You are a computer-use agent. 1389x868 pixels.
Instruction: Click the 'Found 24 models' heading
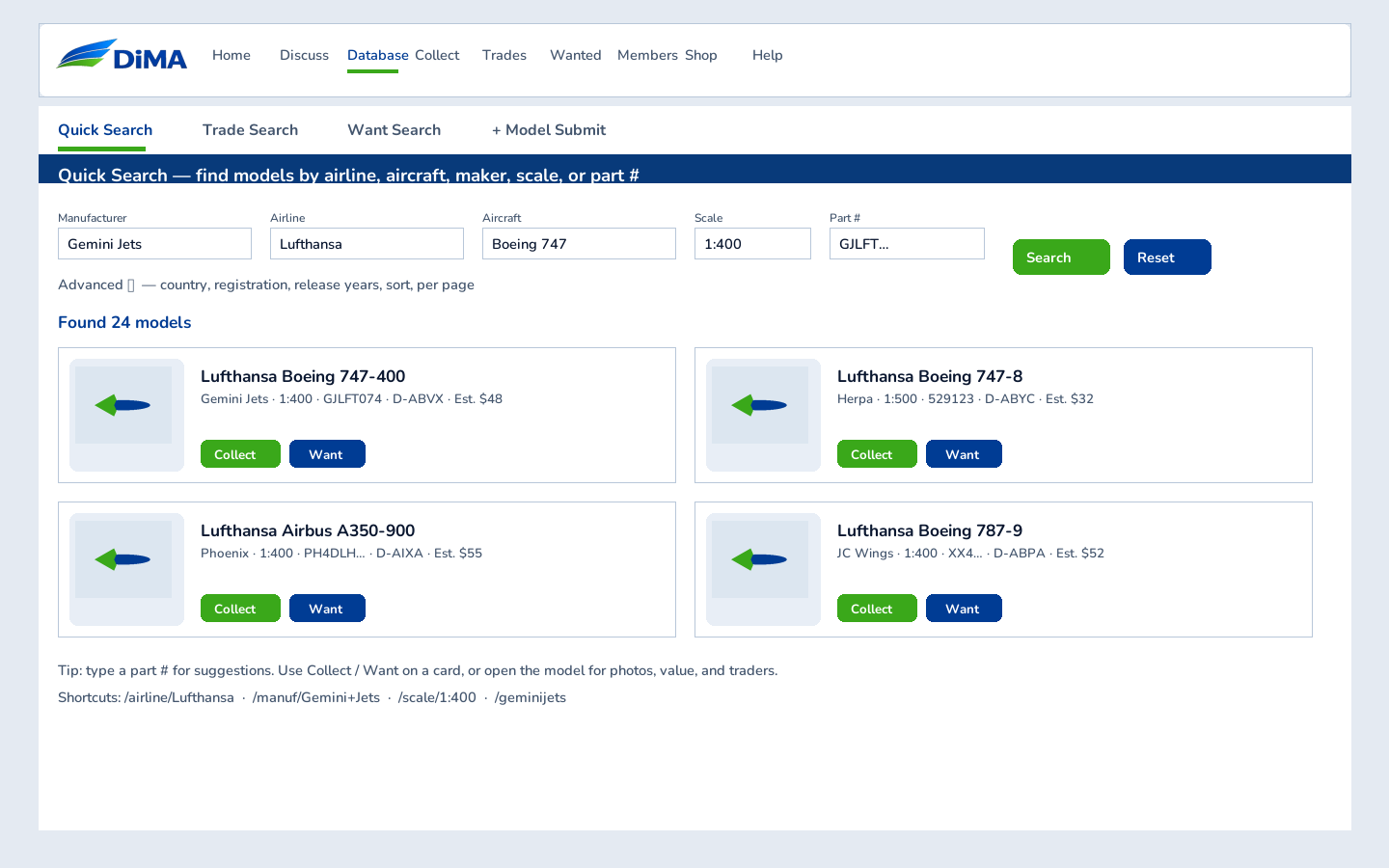124,322
